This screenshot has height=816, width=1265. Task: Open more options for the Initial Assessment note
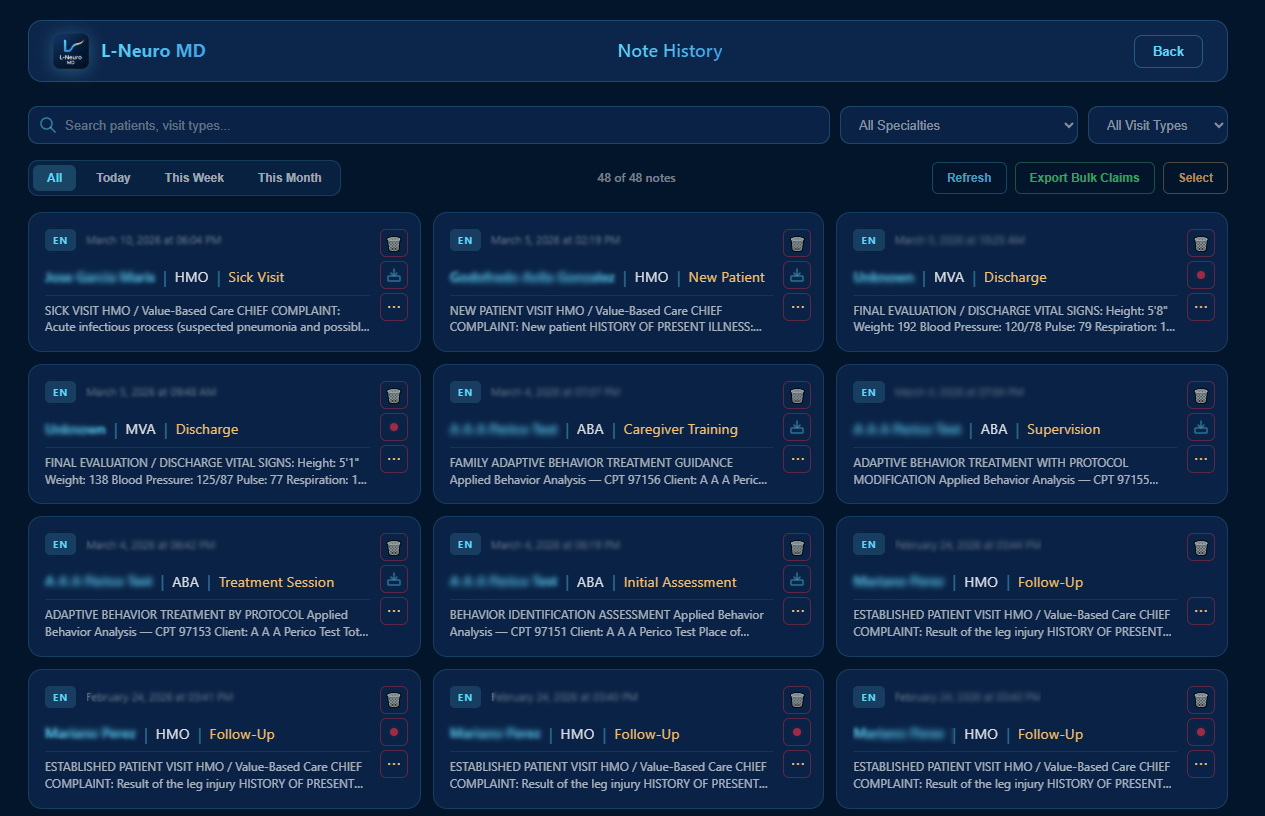[x=797, y=611]
